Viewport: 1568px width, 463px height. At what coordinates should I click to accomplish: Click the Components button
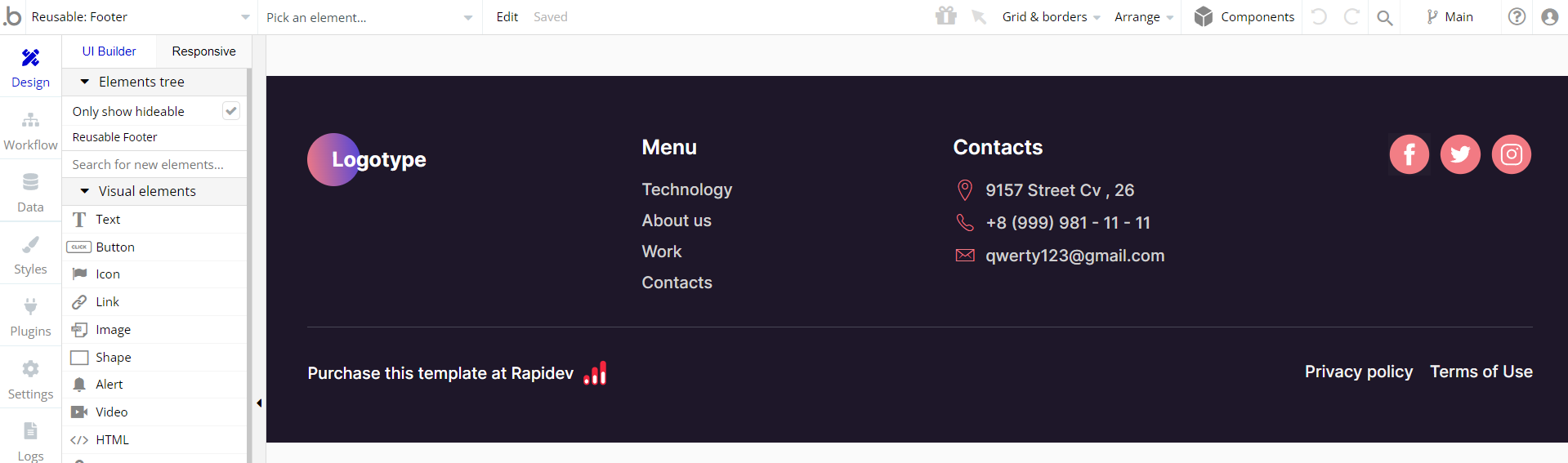(1244, 17)
